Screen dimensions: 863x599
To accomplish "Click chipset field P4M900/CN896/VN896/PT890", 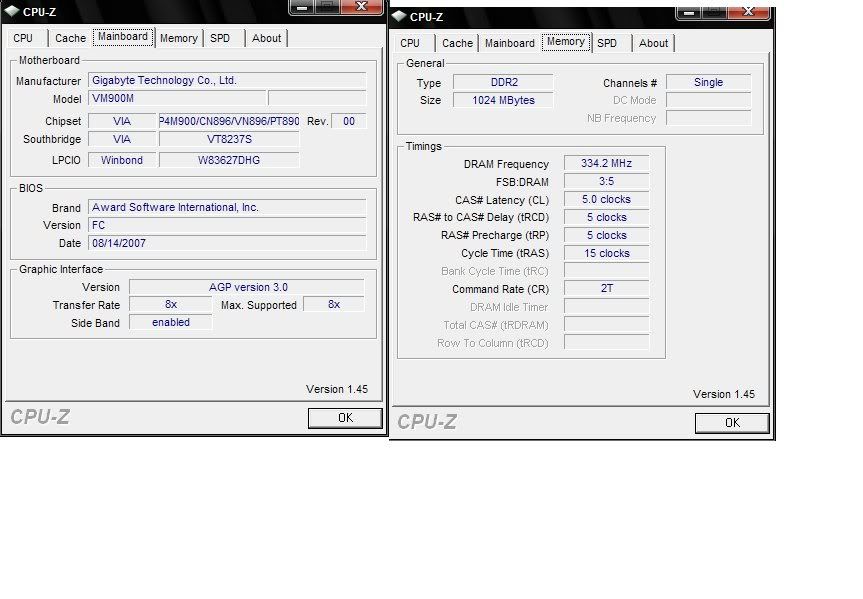I will (x=229, y=121).
